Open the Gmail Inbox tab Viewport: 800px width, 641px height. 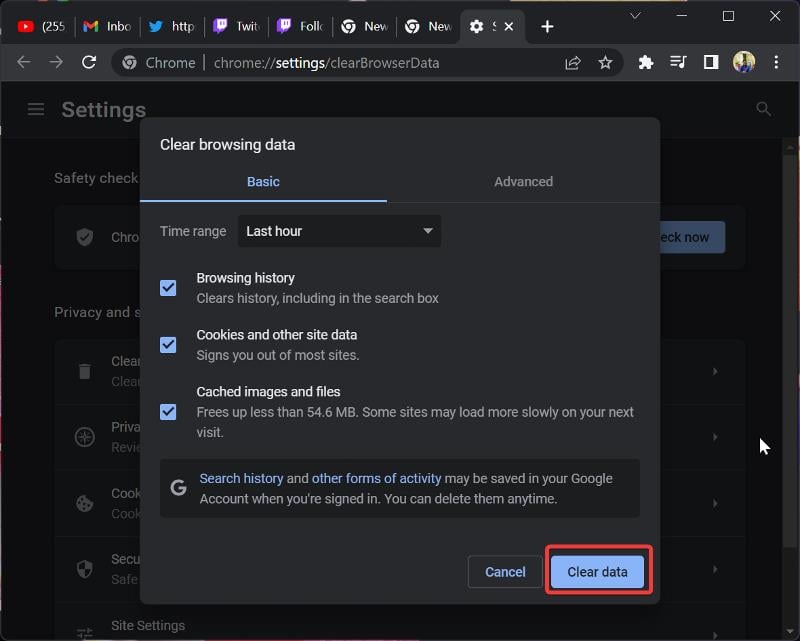click(108, 27)
